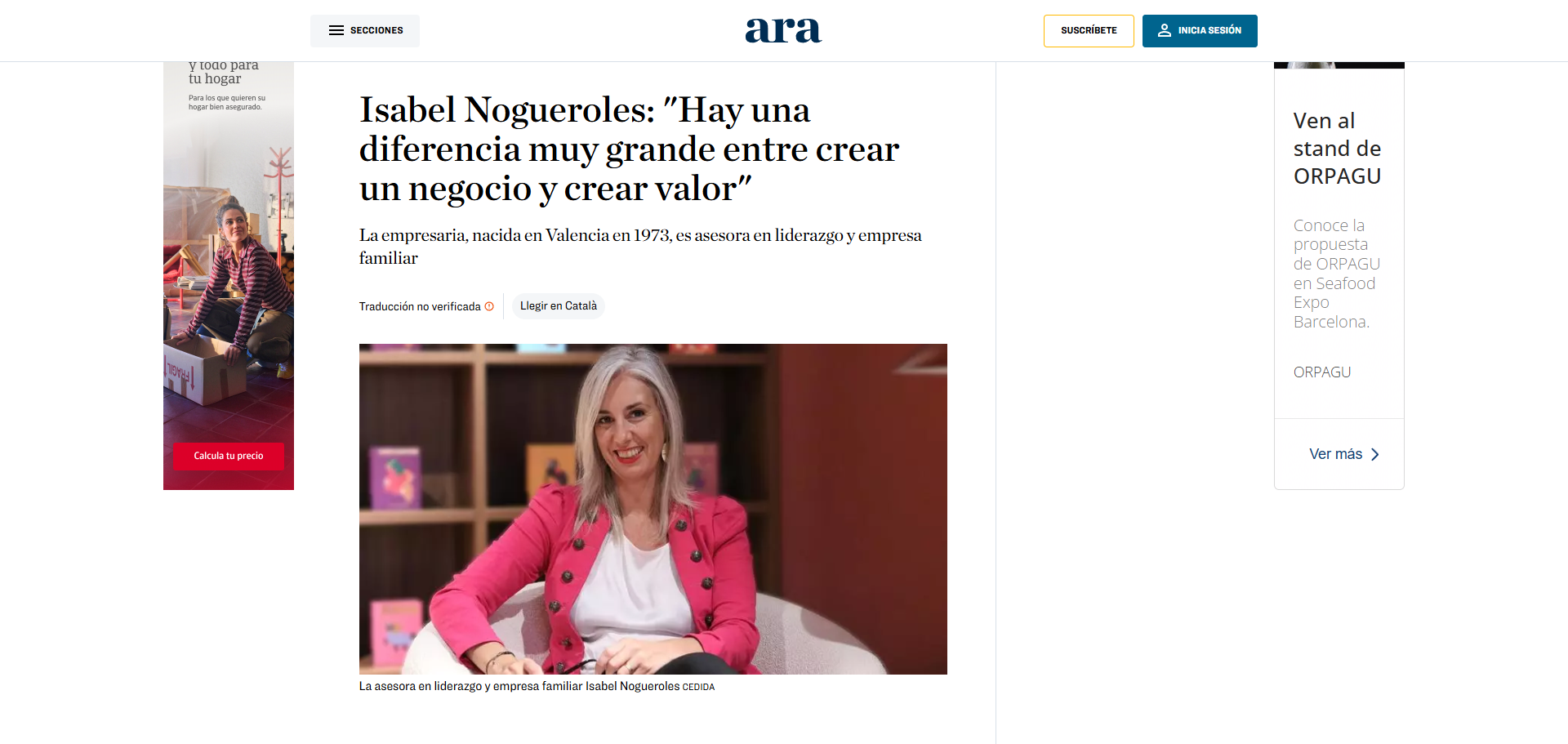
Task: Click the Isabel Nogueroles article photo
Action: (x=653, y=509)
